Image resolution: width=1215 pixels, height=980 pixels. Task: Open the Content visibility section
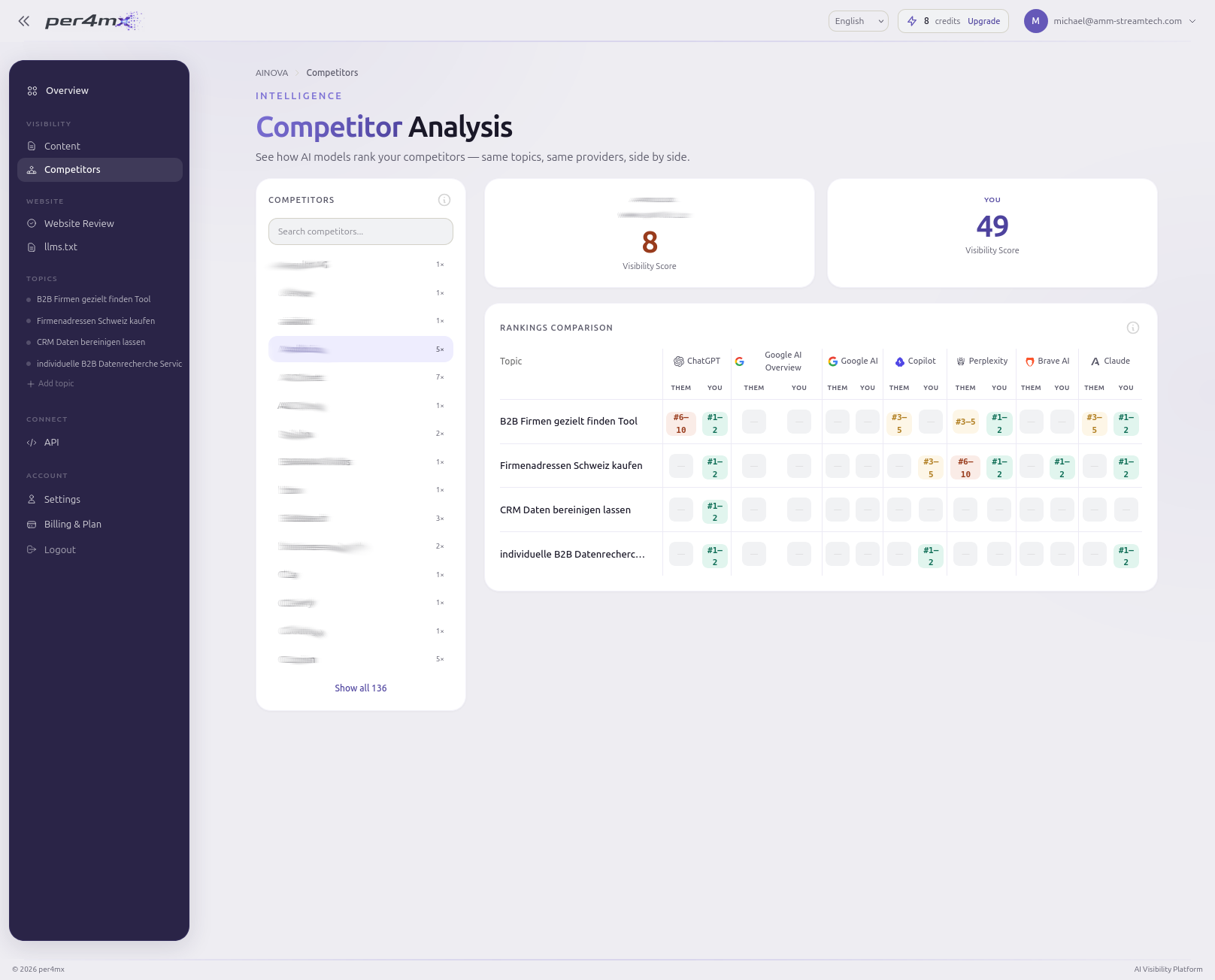(31, 146)
